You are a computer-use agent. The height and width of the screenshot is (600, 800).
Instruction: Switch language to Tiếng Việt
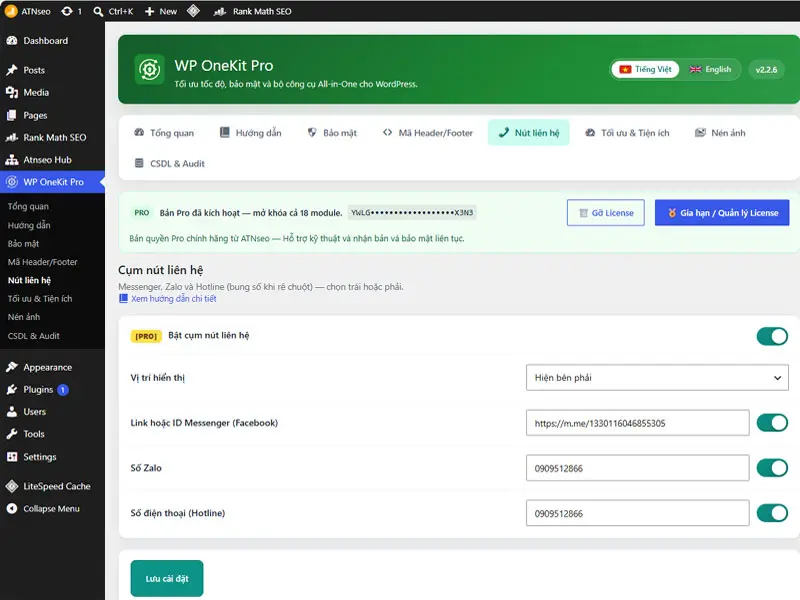645,69
